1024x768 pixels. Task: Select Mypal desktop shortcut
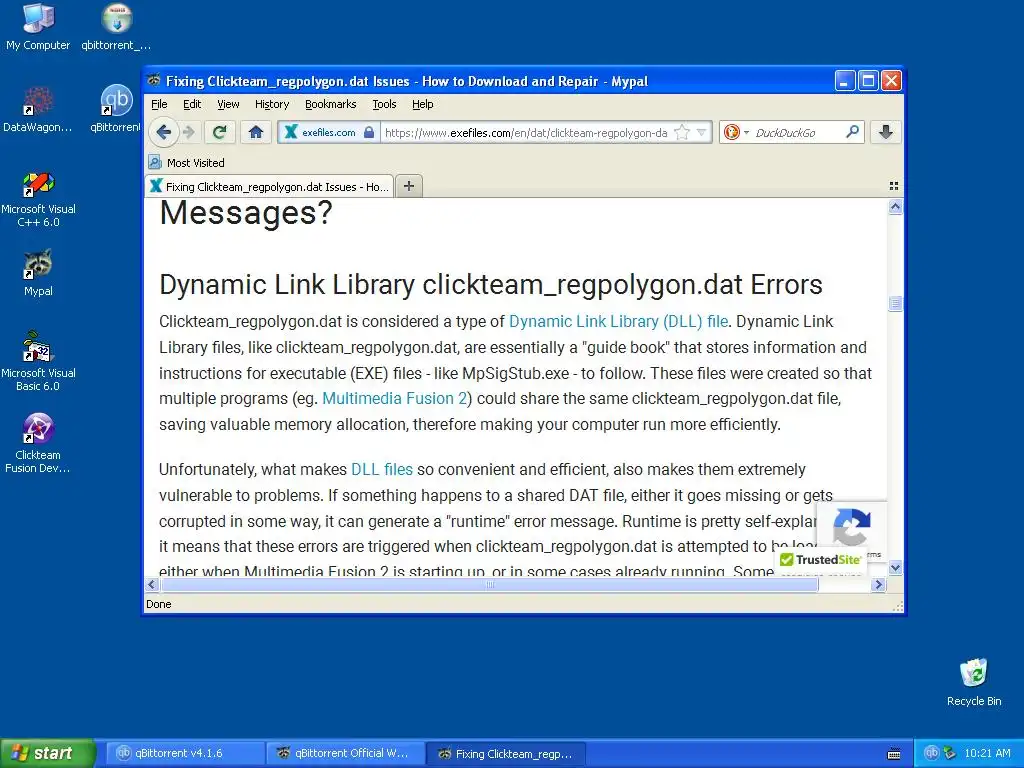click(38, 273)
